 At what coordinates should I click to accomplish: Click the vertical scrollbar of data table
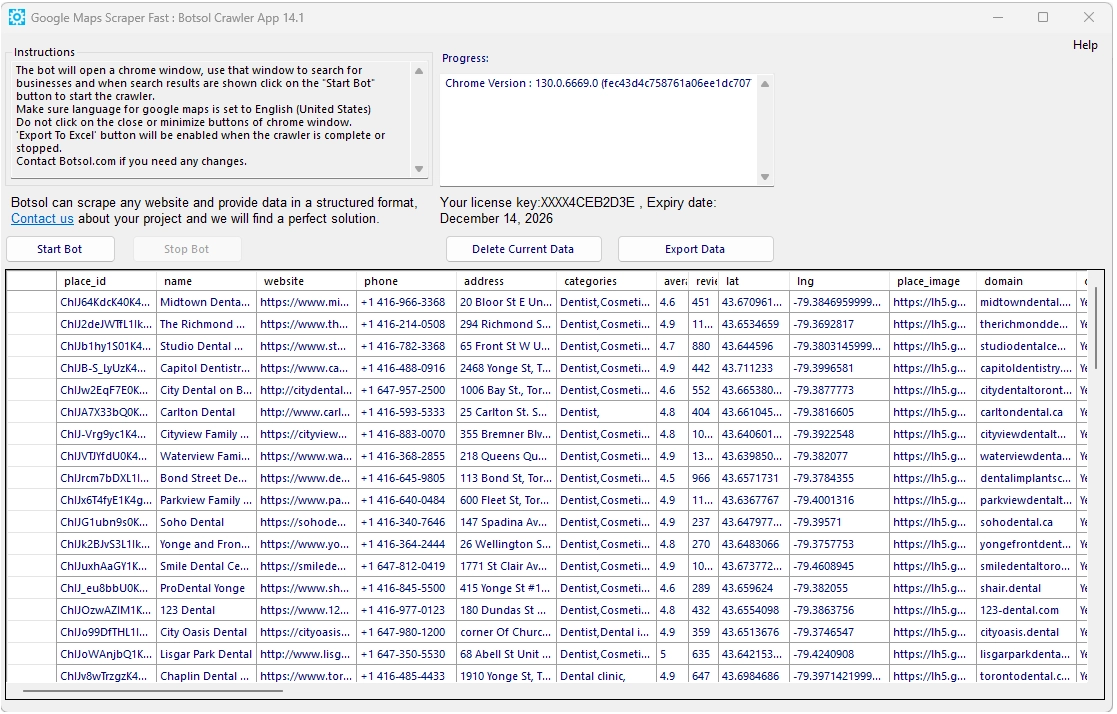[1097, 330]
